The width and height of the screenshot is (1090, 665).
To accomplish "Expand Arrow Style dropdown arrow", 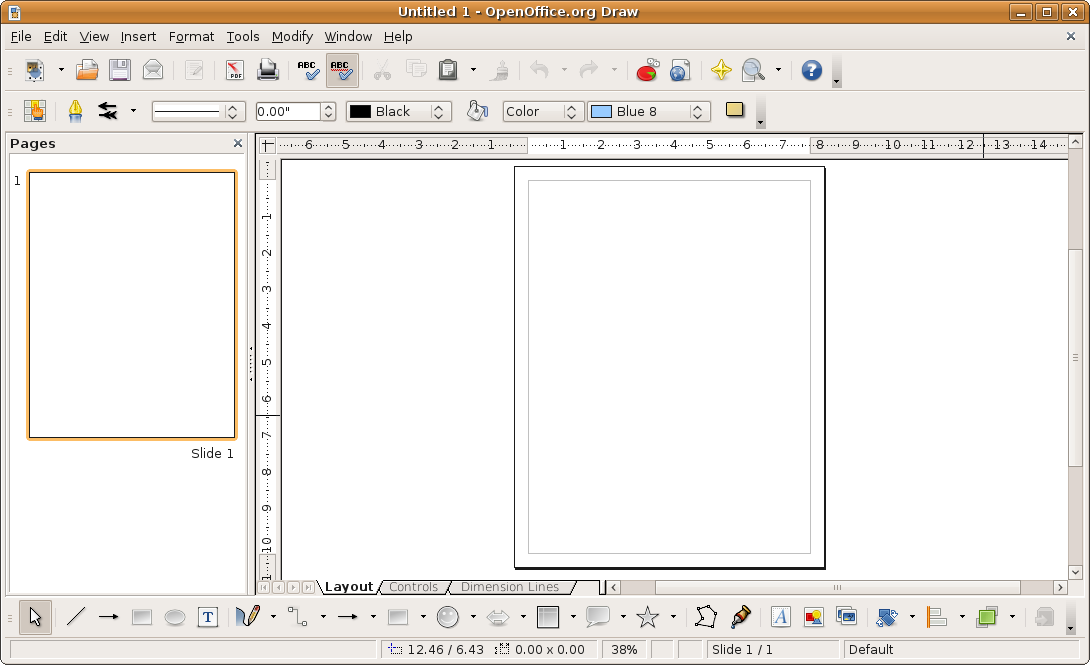I will (x=133, y=111).
